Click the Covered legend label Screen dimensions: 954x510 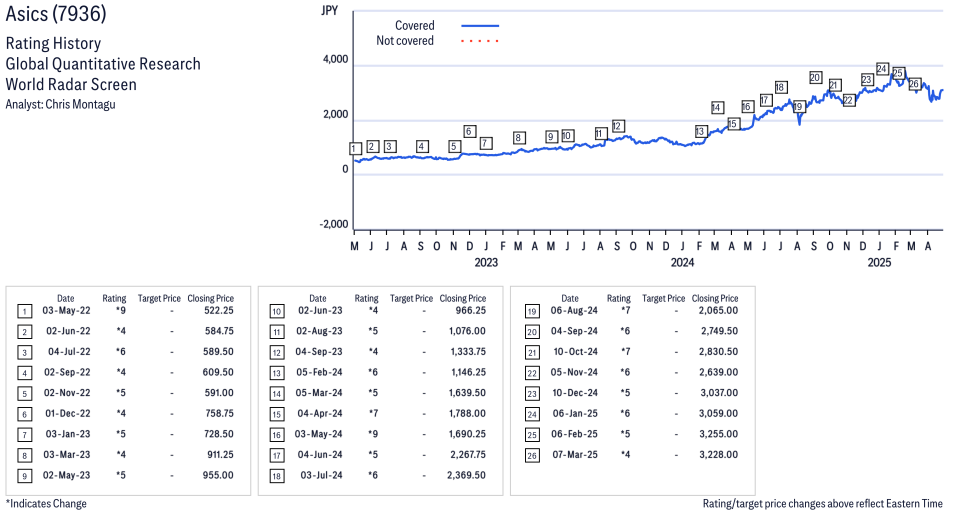click(x=415, y=26)
